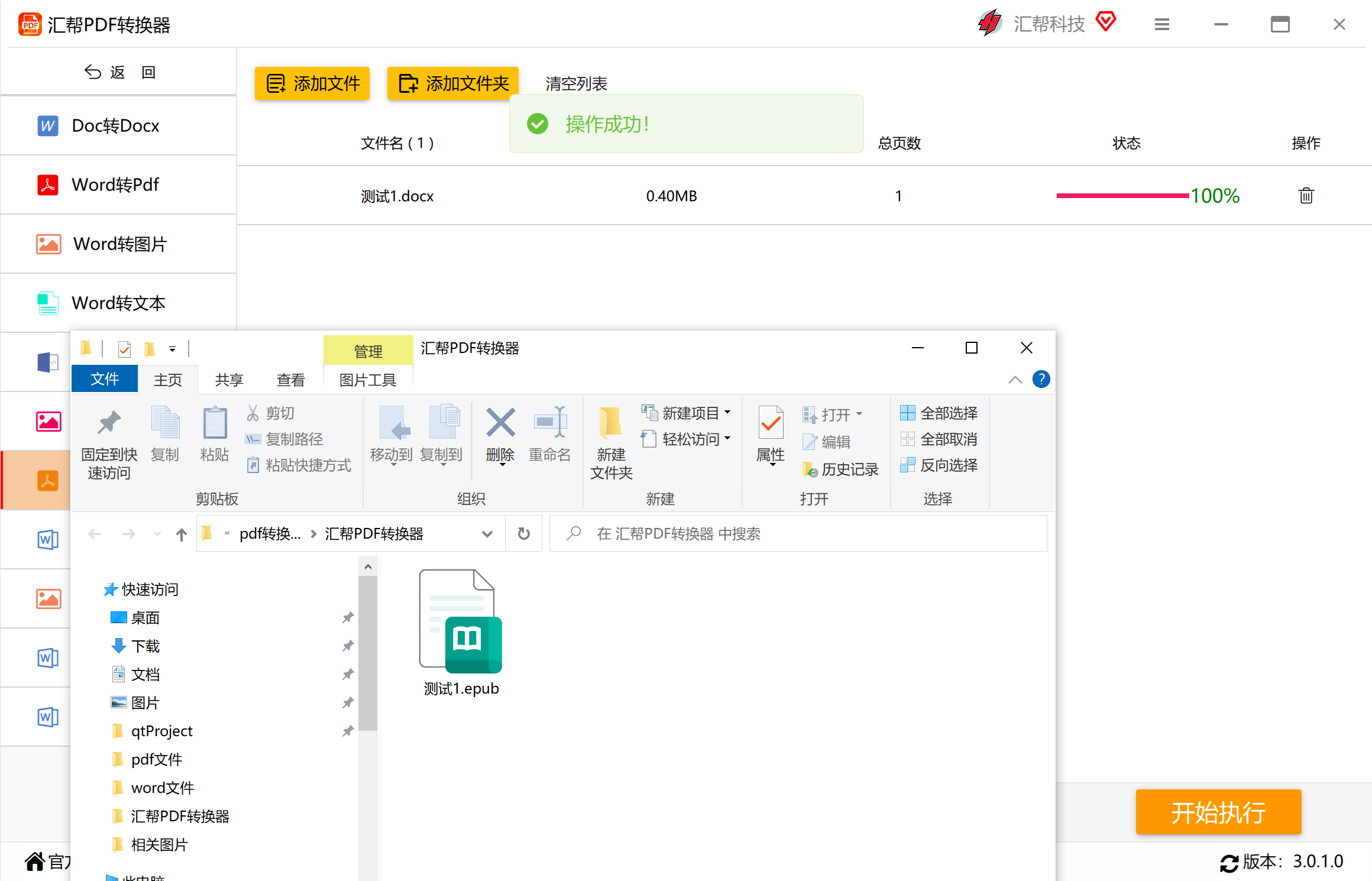Viewport: 1372px width, 881px height.
Task: Click the pdf转换... breadcrumb segment
Action: point(270,534)
